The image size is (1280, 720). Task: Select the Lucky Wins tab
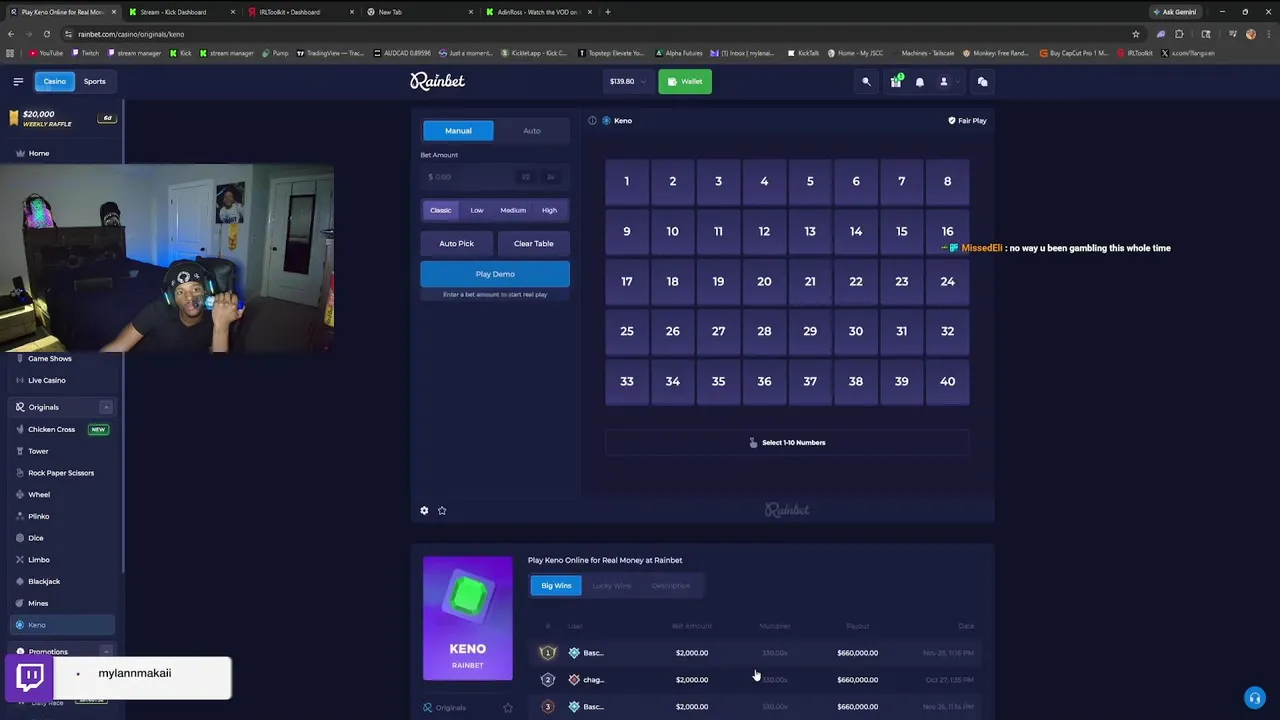click(x=611, y=586)
